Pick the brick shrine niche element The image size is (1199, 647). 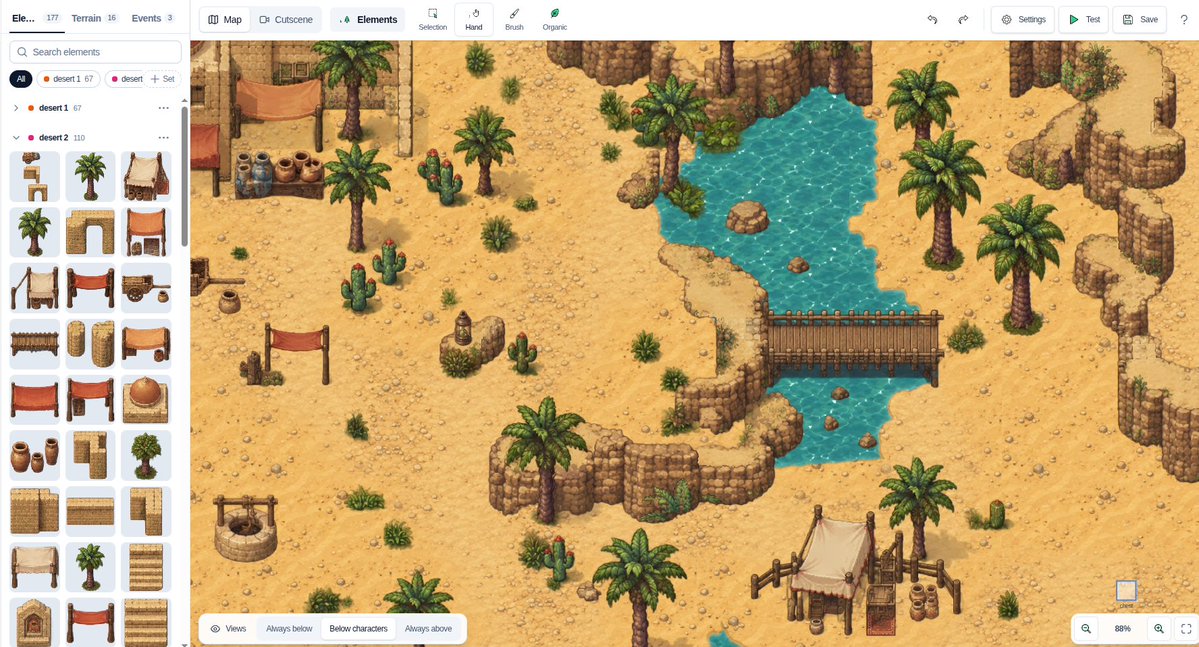point(34,623)
